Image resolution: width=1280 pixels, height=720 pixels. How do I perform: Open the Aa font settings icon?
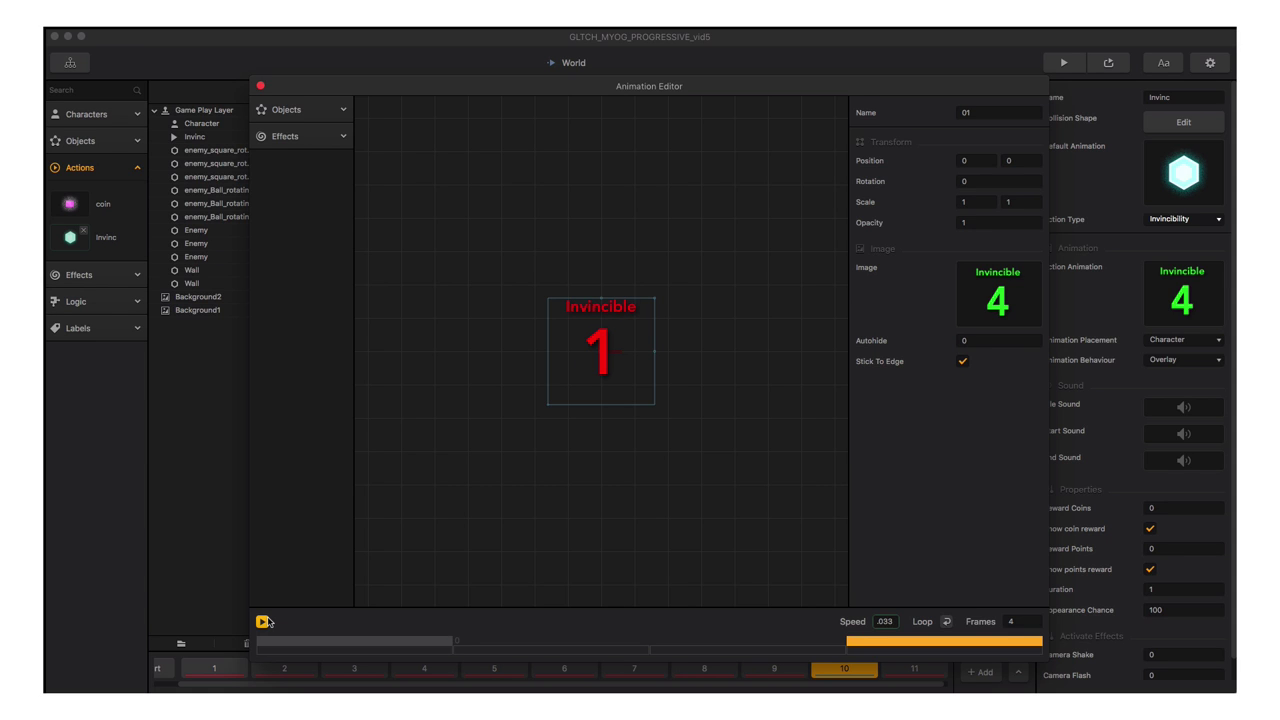[x=1163, y=63]
